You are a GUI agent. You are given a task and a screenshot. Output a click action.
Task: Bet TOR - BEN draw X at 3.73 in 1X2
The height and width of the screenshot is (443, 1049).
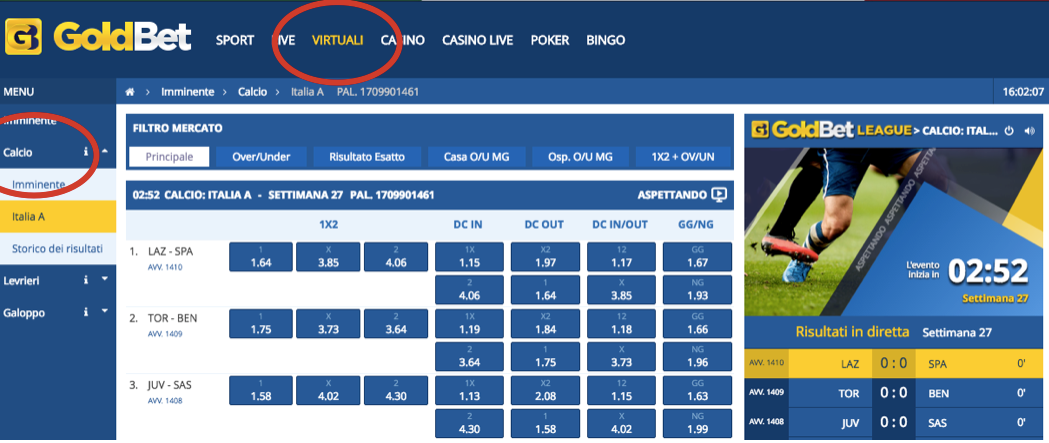pos(328,324)
